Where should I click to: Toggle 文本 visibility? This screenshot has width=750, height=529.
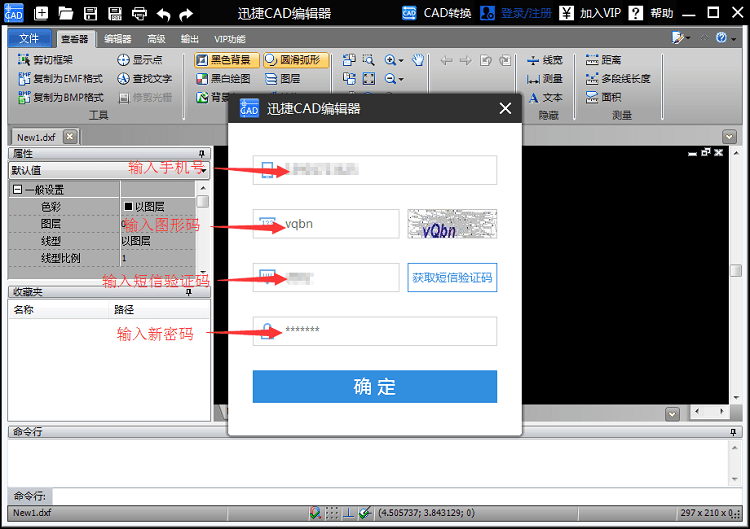pos(545,98)
